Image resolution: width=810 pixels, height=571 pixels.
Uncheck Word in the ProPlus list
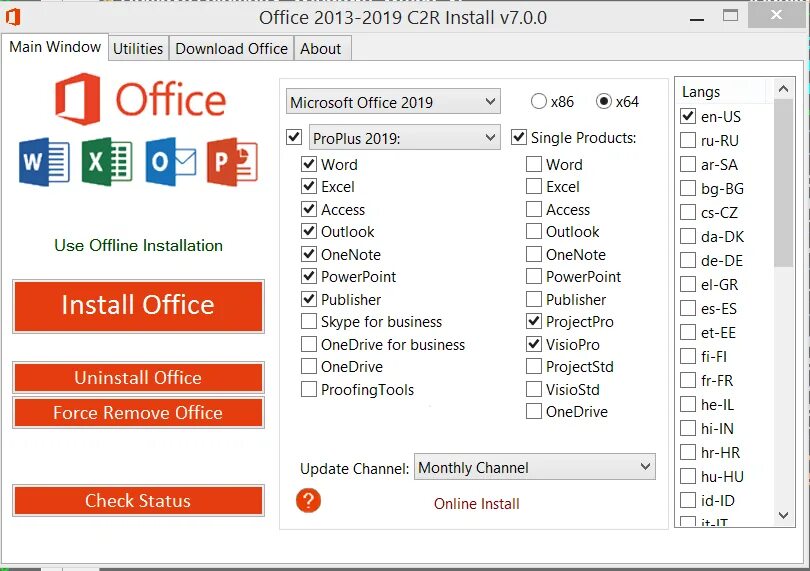tap(309, 164)
